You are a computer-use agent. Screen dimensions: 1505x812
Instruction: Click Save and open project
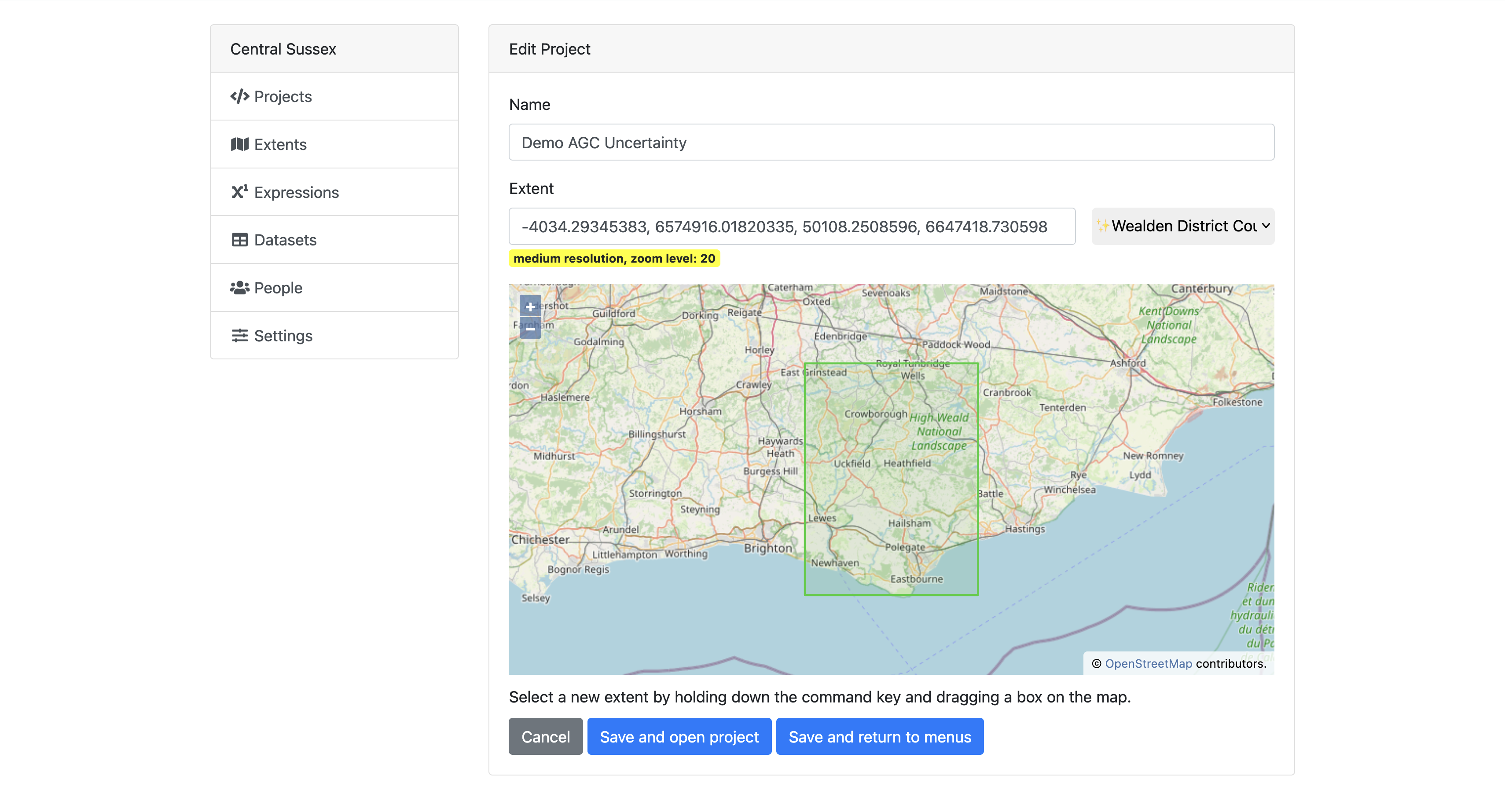point(679,737)
